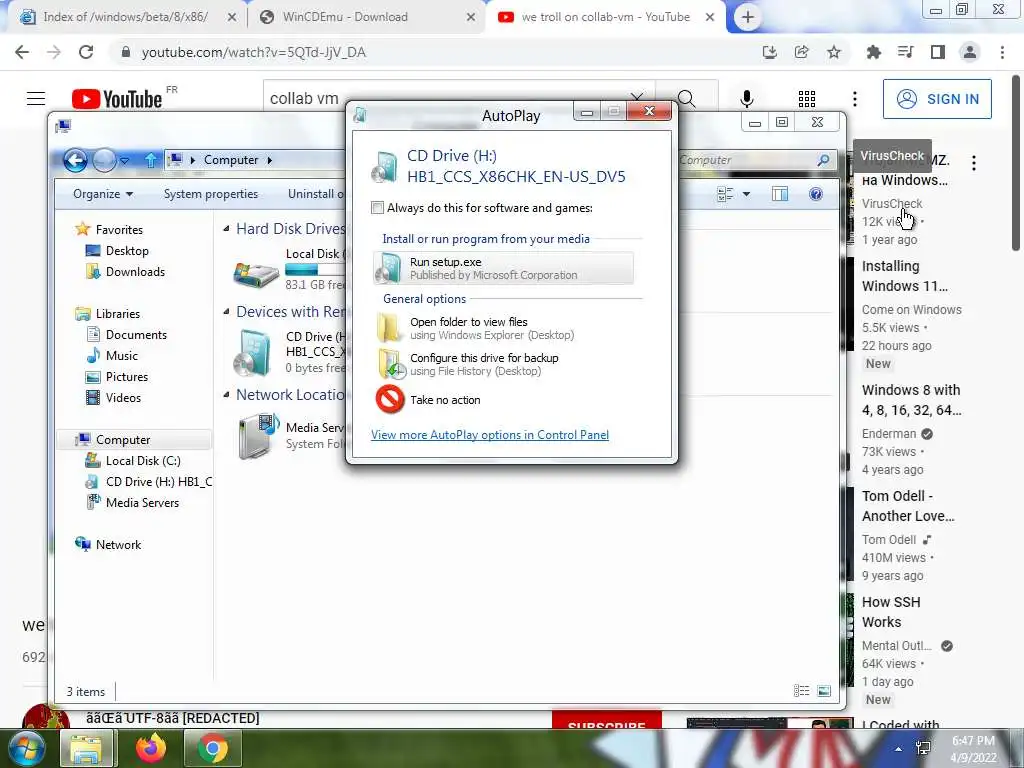
Task: Click System properties in Explorer toolbar
Action: tap(211, 194)
